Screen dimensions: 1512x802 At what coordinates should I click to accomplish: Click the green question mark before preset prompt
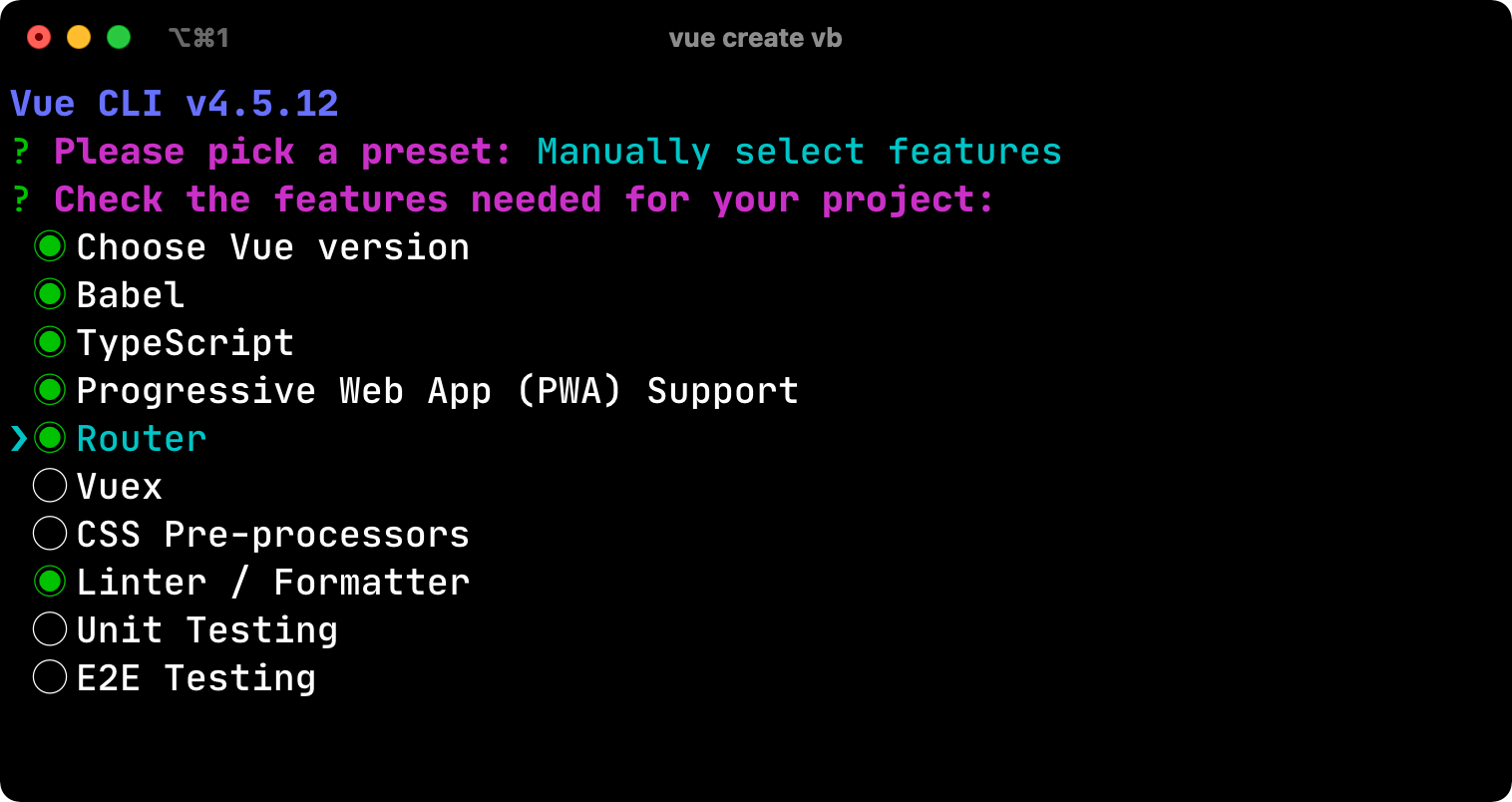[21, 152]
